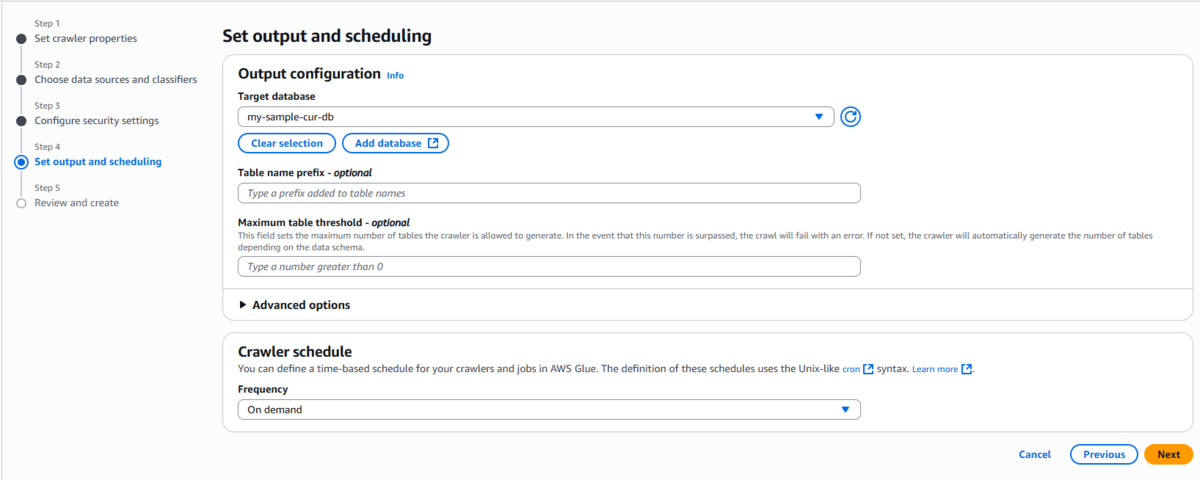Click the Cancel link
Image resolution: width=1200 pixels, height=480 pixels.
[1035, 454]
